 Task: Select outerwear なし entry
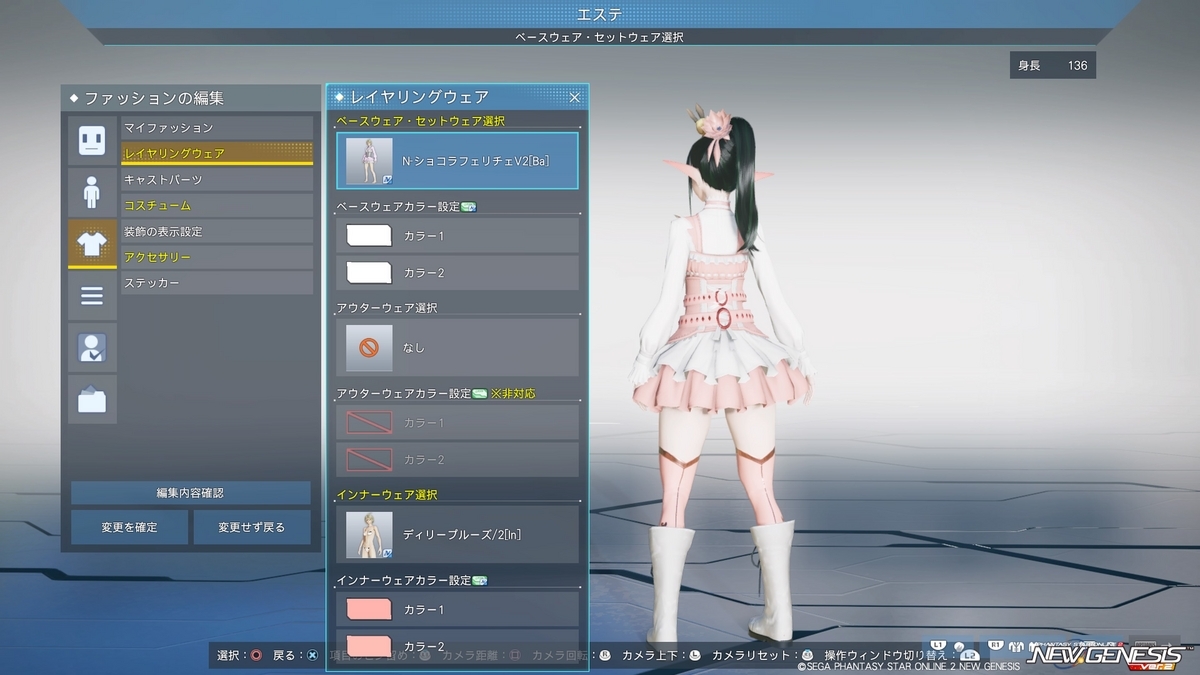click(x=457, y=347)
